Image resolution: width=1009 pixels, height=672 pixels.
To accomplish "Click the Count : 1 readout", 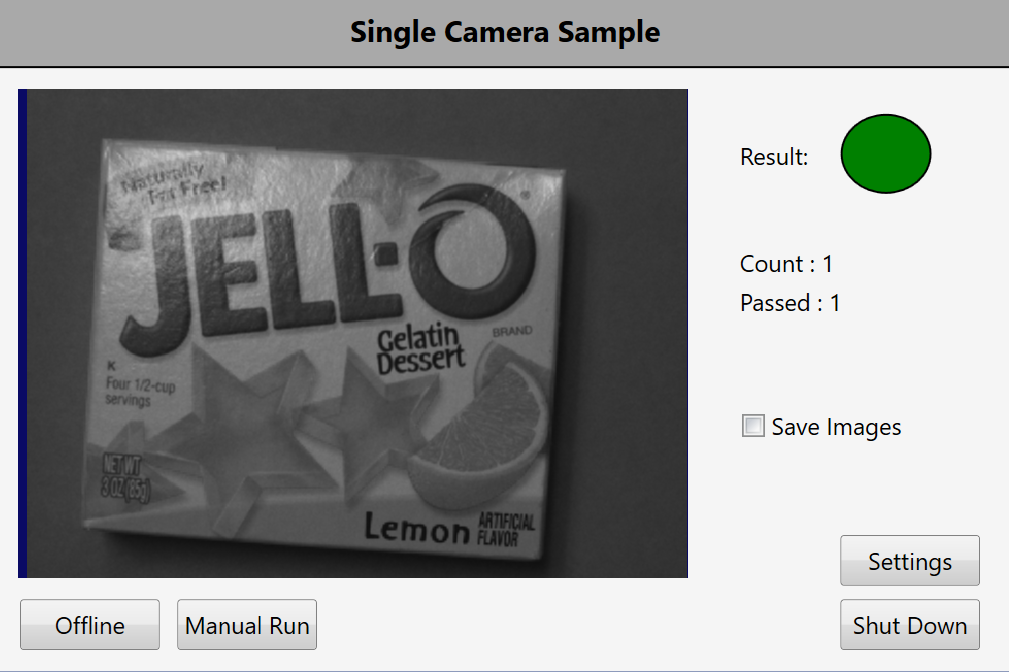I will (786, 264).
